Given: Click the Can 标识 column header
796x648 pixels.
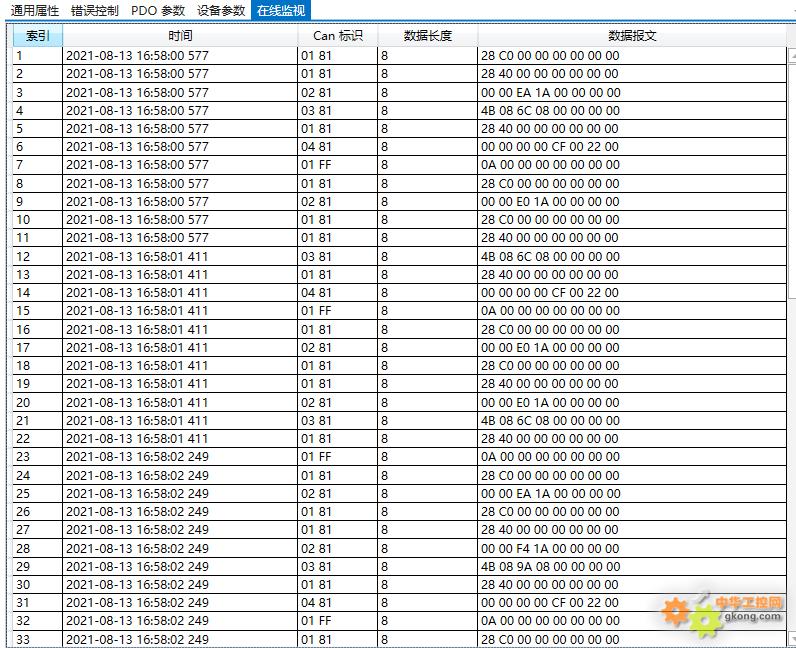Looking at the screenshot, I should tap(337, 36).
